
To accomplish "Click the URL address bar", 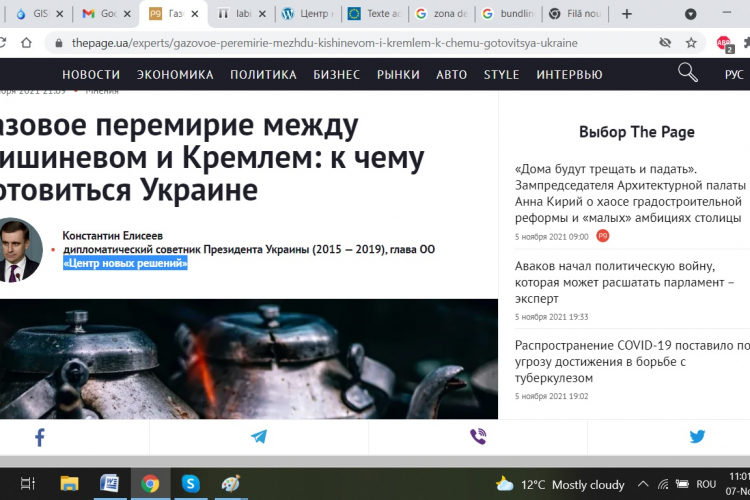I will pyautogui.click(x=350, y=44).
